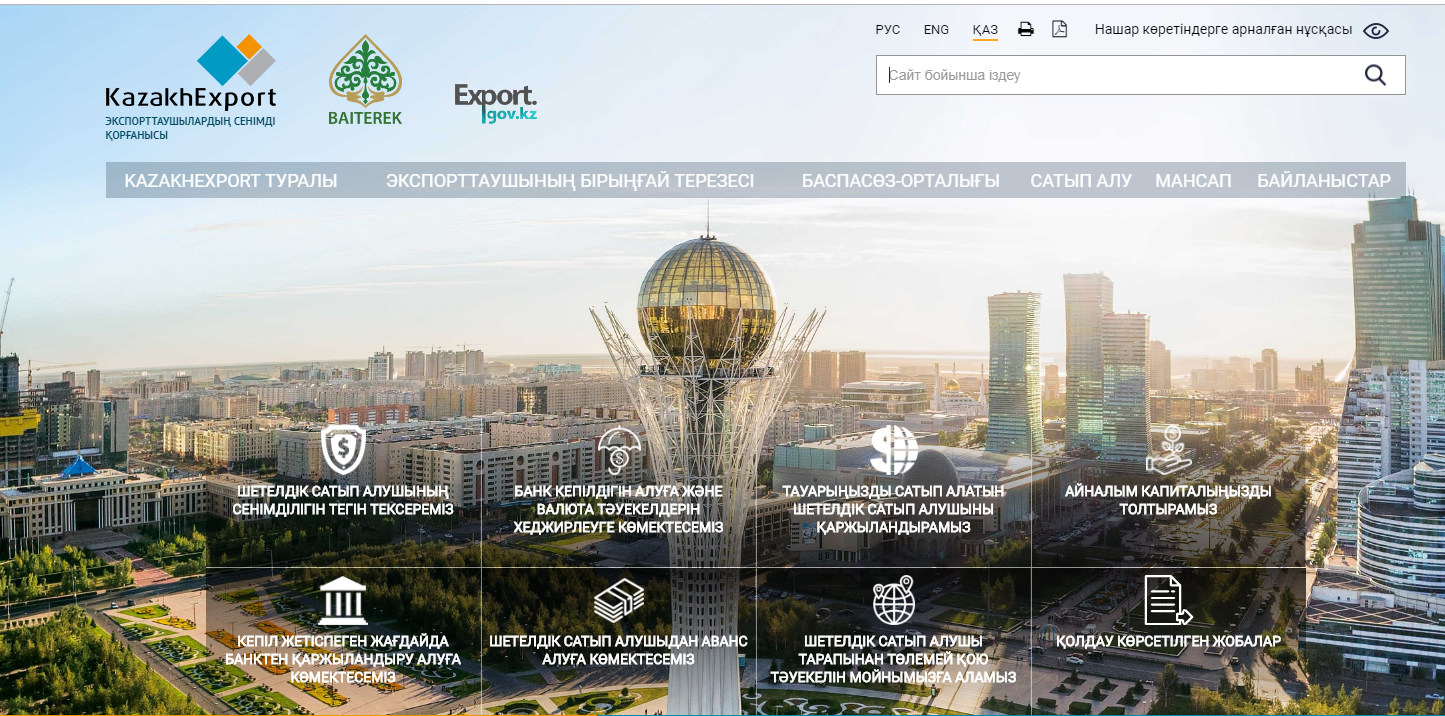Open the БАЙЛАНЫСТАР contacts link
This screenshot has height=716, width=1445.
pos(1323,181)
